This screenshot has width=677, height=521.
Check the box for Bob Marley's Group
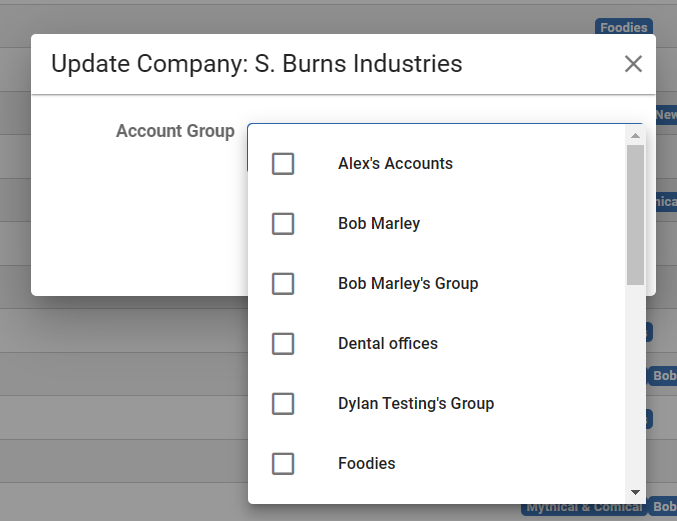283,284
